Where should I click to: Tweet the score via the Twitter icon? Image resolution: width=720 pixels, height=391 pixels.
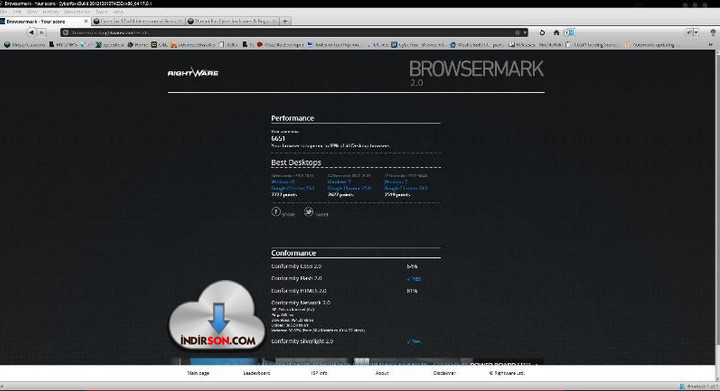[309, 212]
